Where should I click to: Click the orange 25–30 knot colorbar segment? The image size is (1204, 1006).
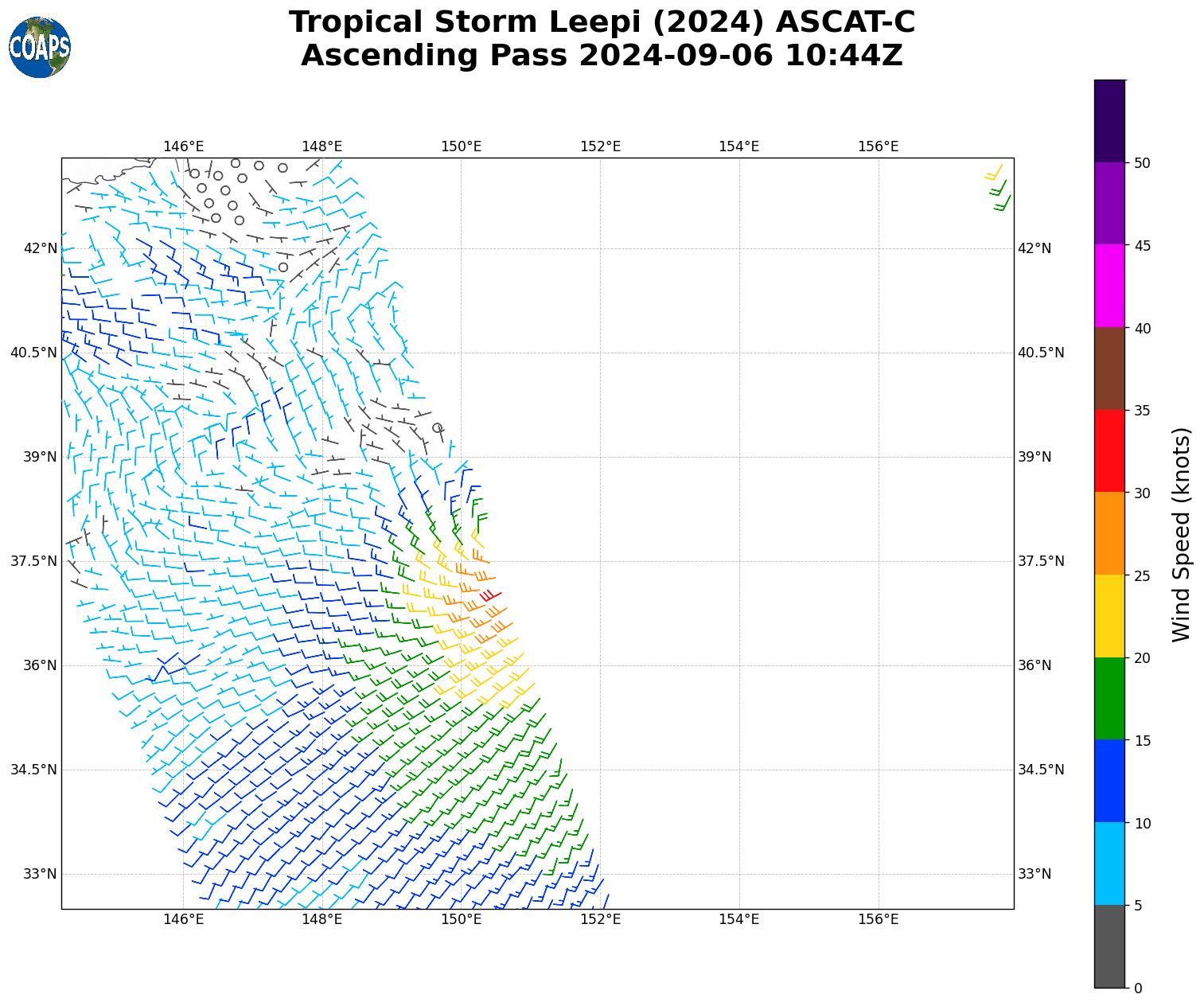pyautogui.click(x=1109, y=533)
